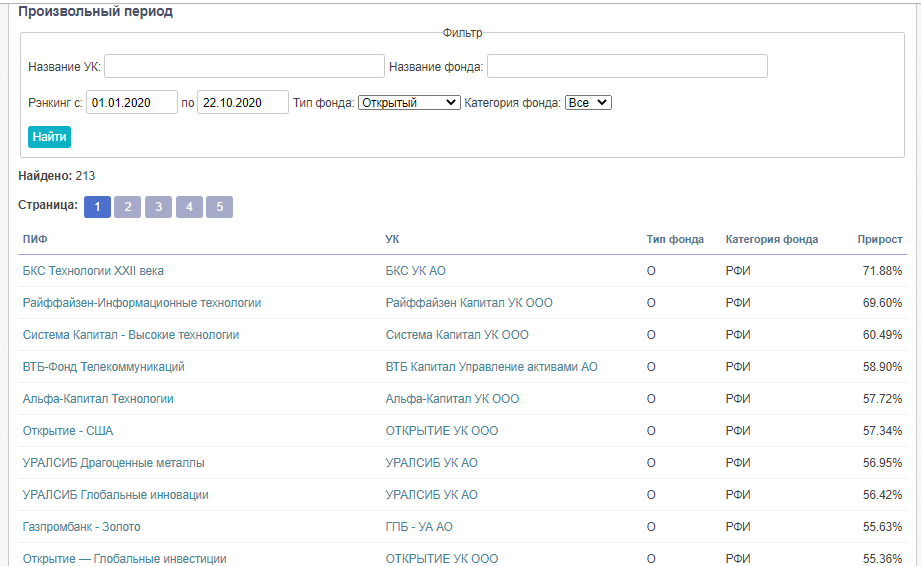
Task: Open the Категория фонда dropdown
Action: [588, 103]
